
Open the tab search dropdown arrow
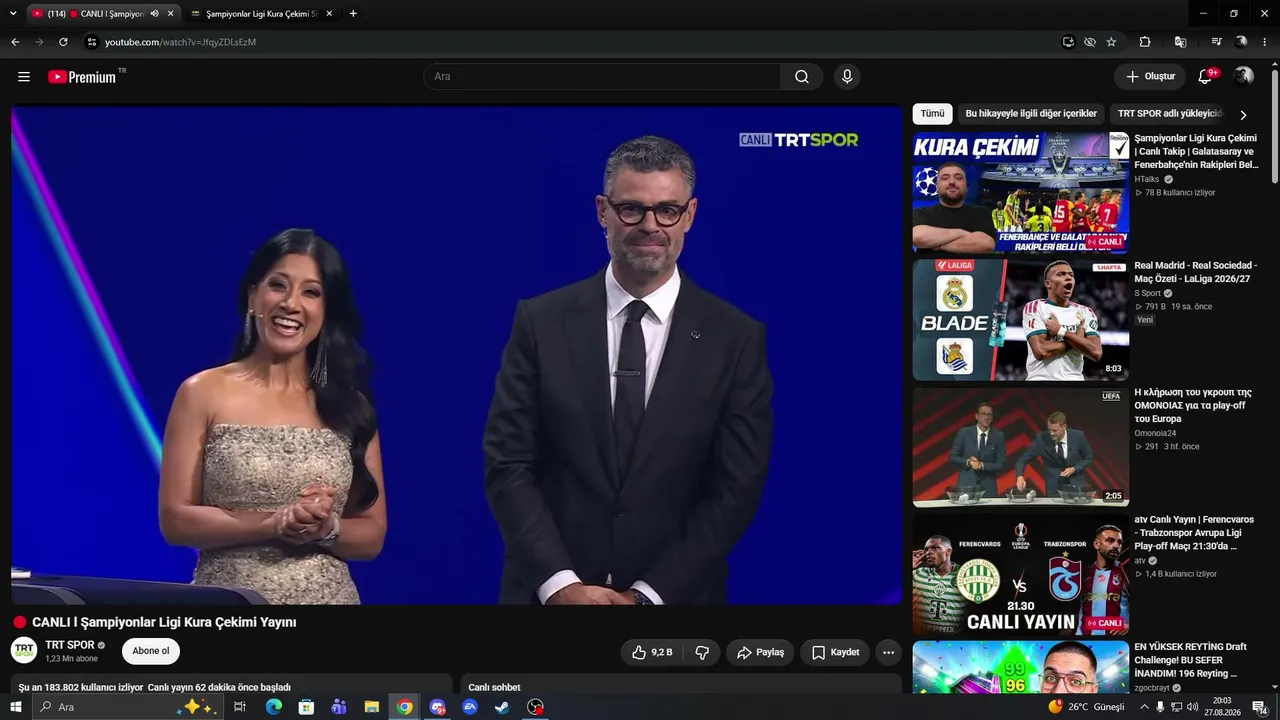13,14
